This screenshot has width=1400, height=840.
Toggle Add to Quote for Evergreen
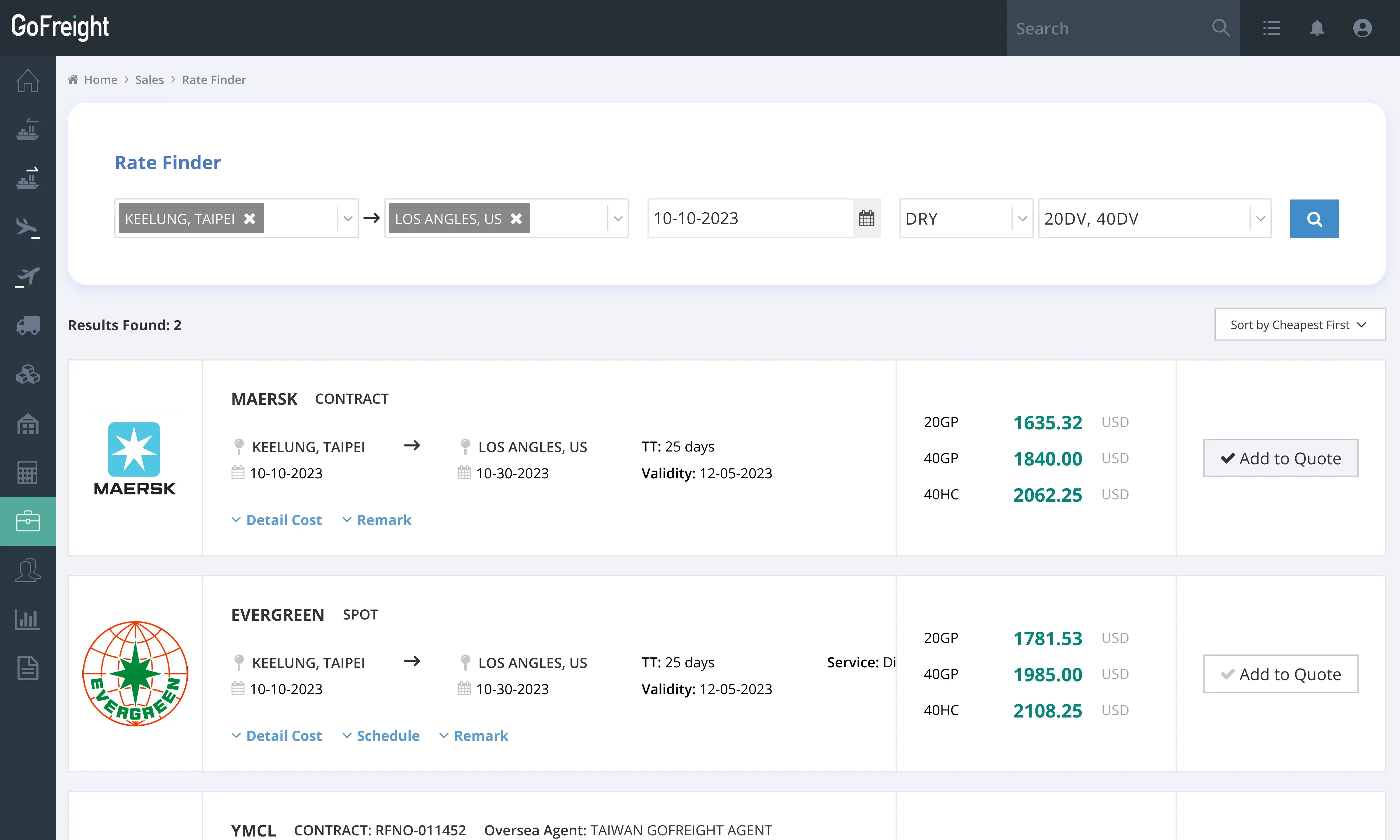pos(1280,673)
